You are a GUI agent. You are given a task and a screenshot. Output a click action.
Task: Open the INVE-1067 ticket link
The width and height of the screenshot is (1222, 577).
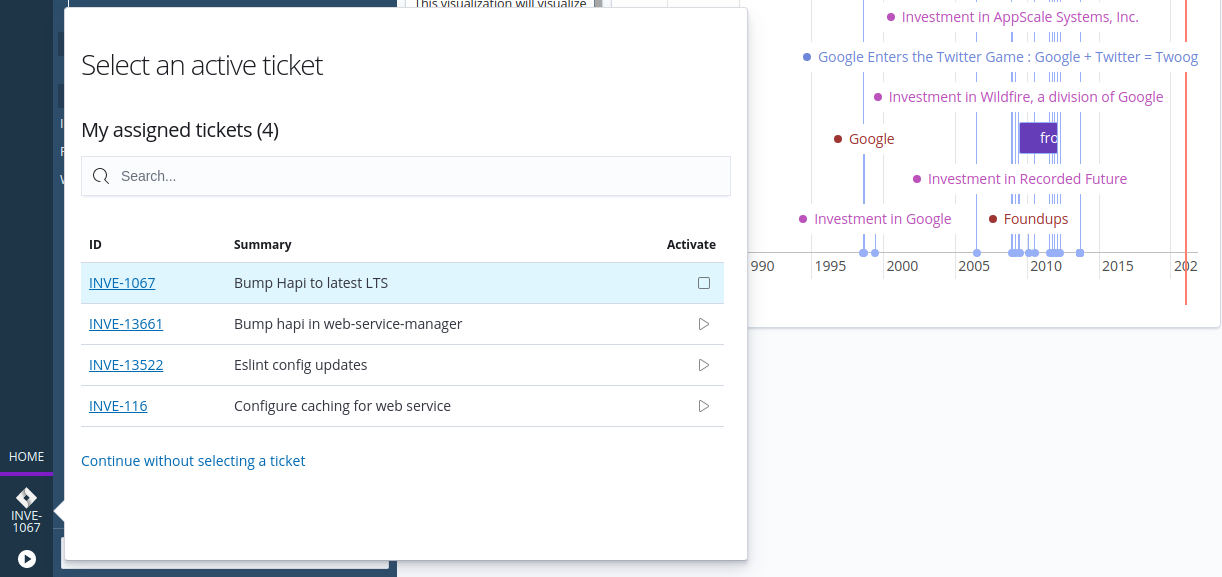click(x=122, y=283)
